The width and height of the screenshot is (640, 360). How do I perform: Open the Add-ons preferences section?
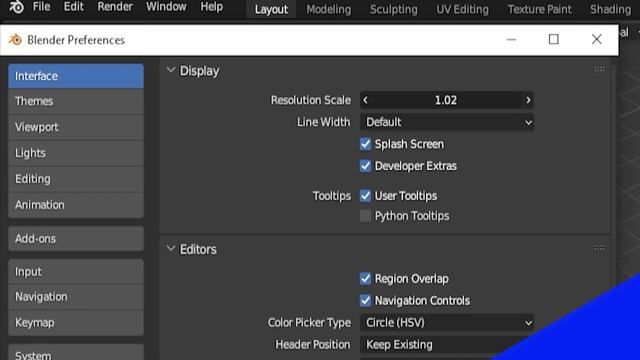click(x=76, y=239)
